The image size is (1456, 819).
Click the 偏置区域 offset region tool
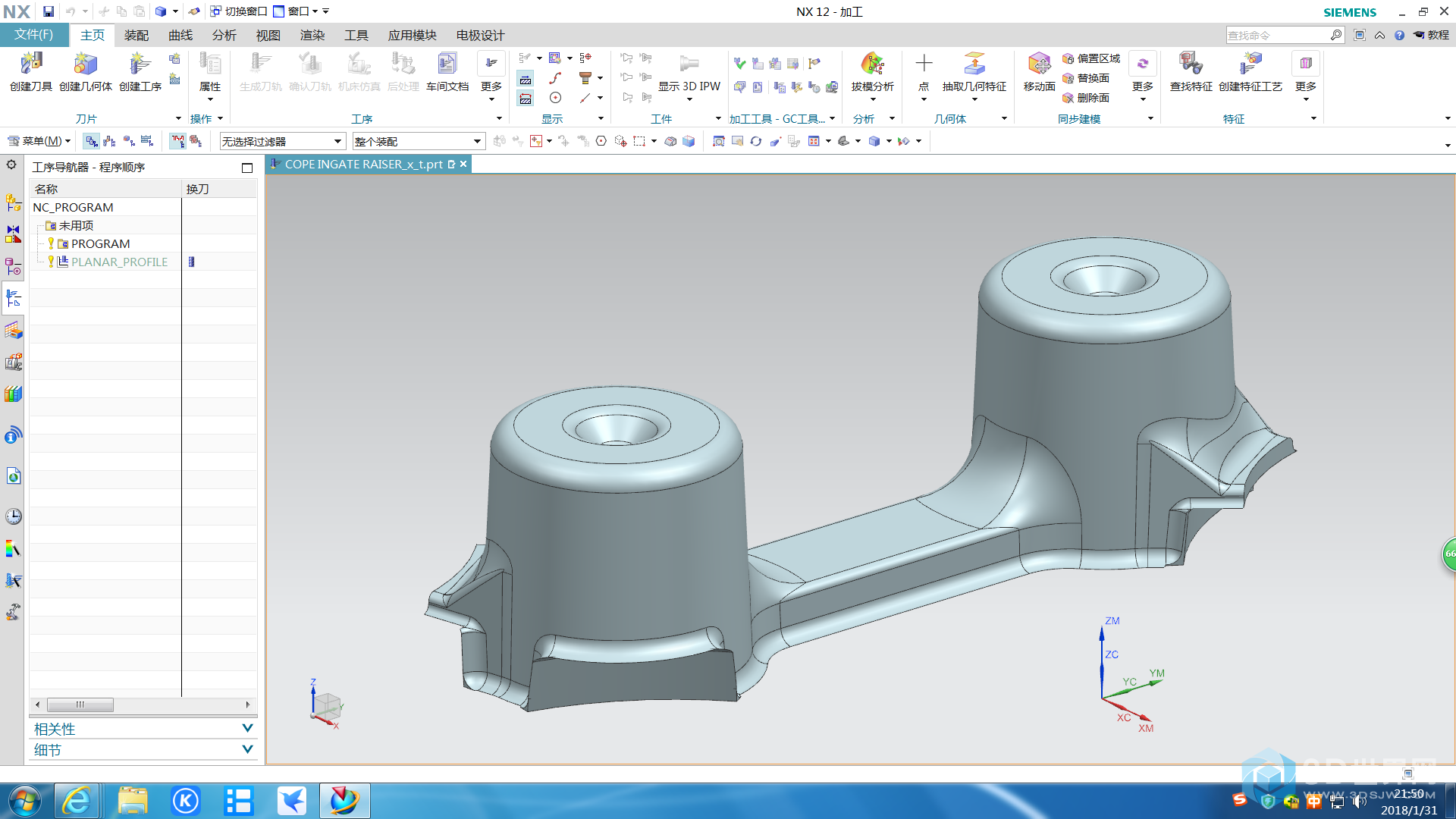tap(1091, 58)
